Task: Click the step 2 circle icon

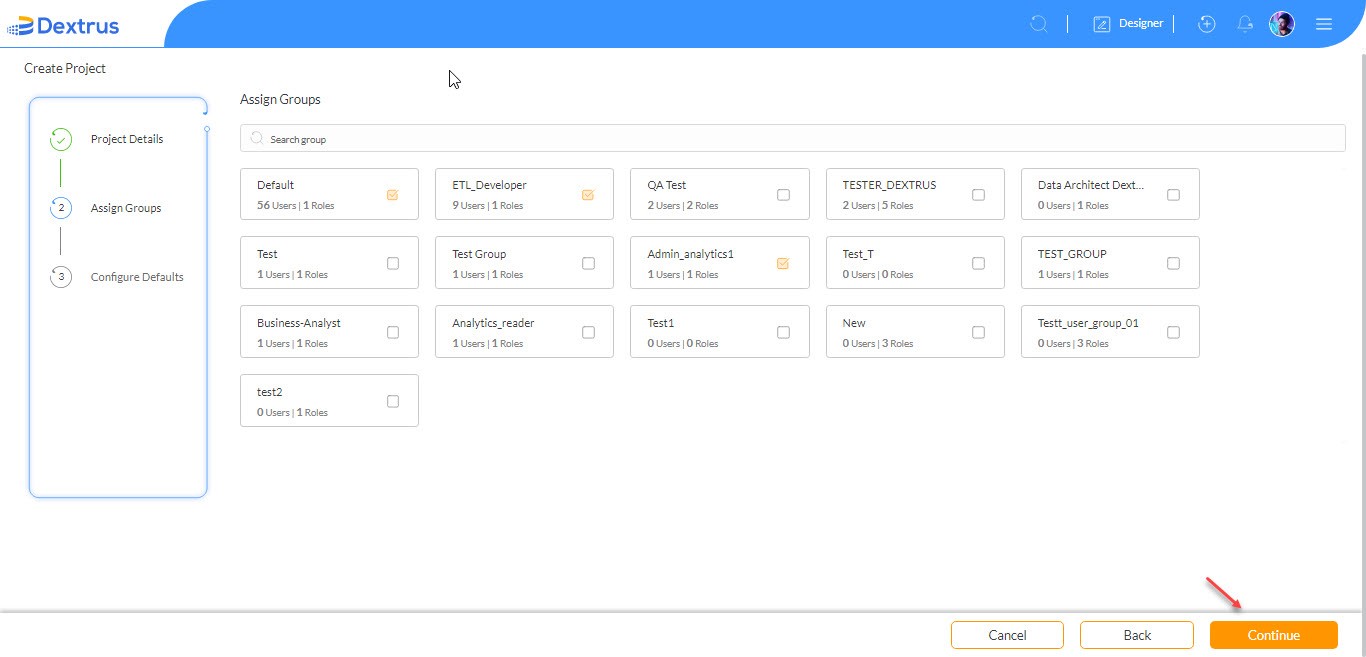Action: click(60, 208)
